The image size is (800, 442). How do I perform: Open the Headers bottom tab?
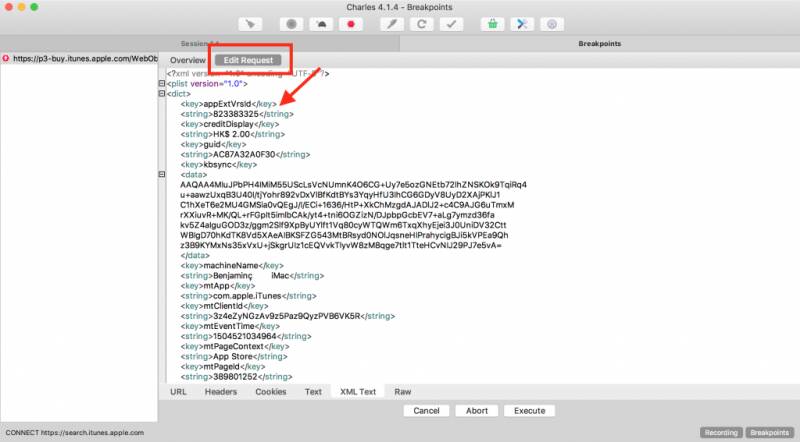tap(221, 391)
